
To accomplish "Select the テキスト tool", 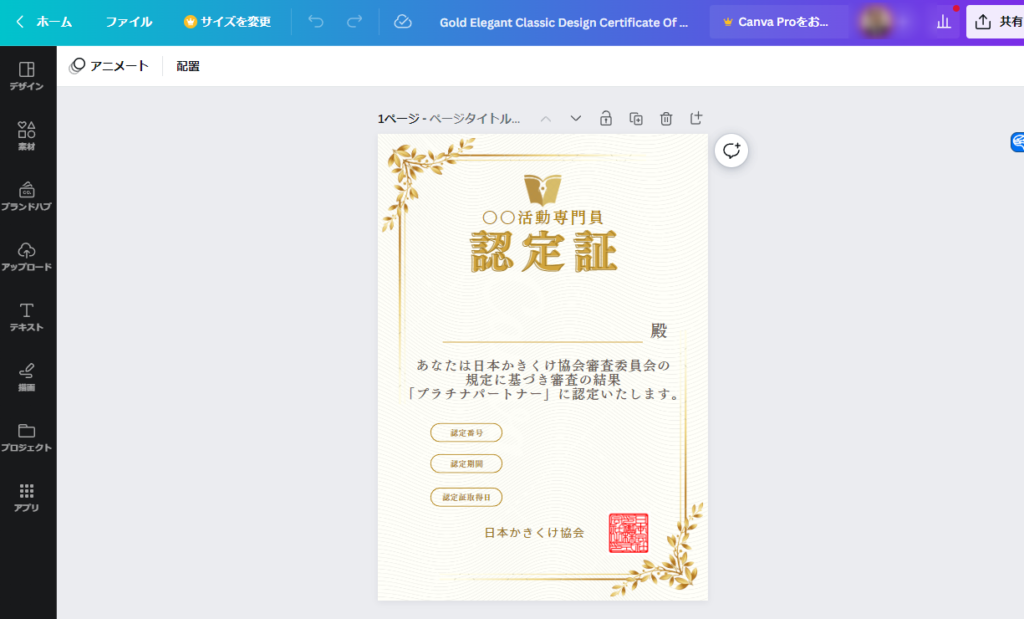I will (x=27, y=316).
